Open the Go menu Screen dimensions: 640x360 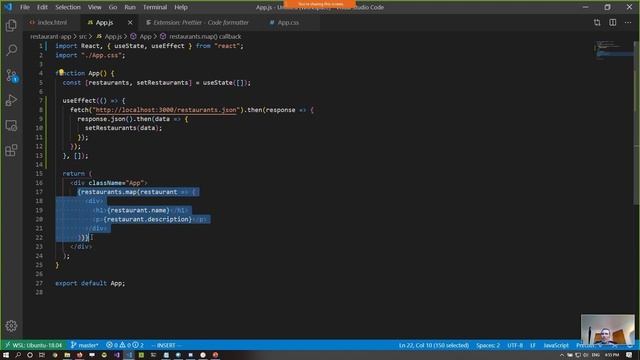tap(113, 7)
